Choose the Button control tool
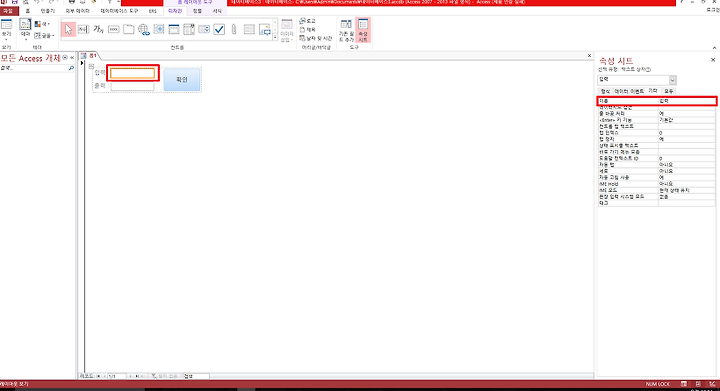Viewport: 720px width, 391px height. click(113, 29)
